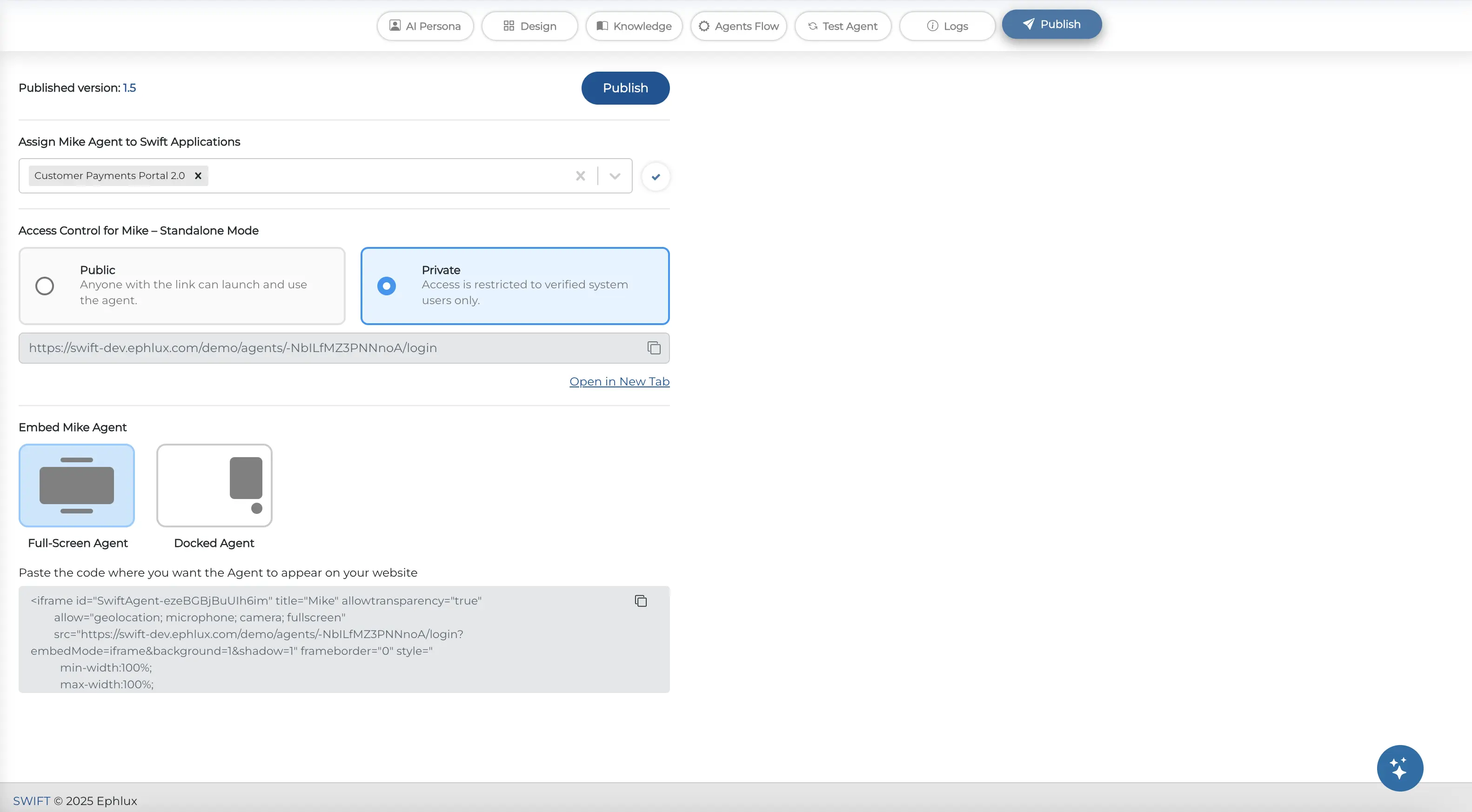Click the Open in New Tab link
Screen dimensions: 1472x812
click(619, 381)
